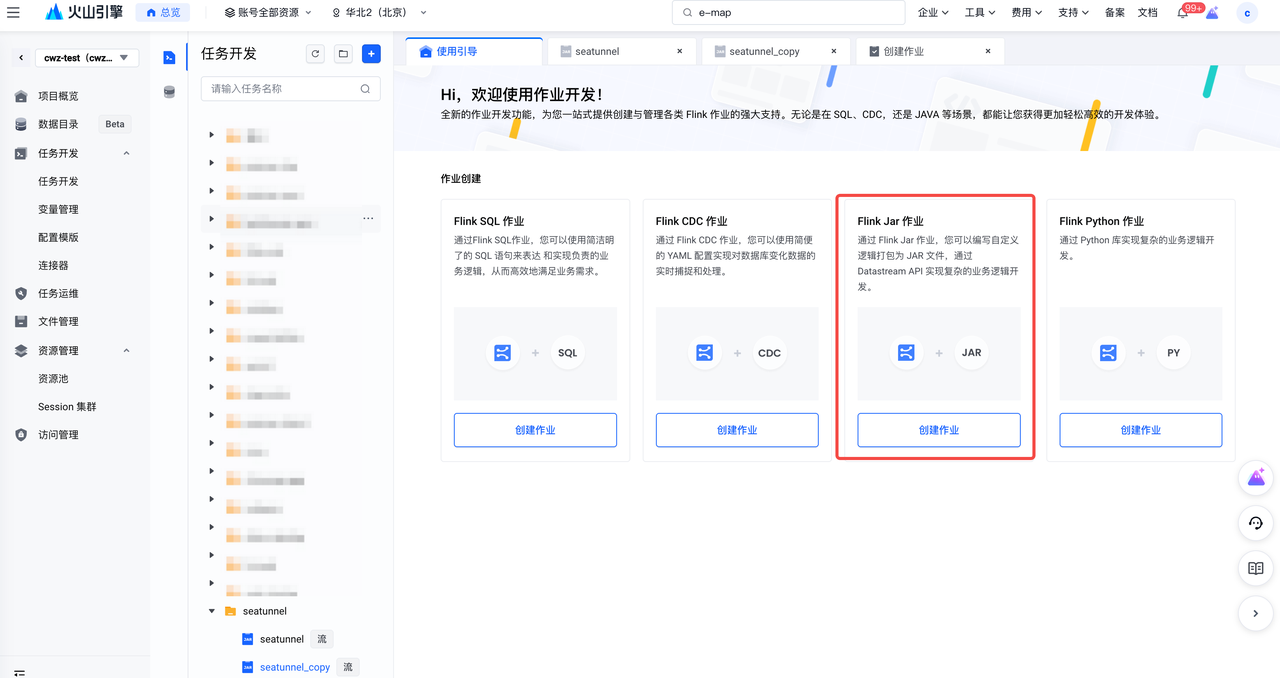Switch to the 使用引导 tab
1280x678 pixels.
(474, 51)
